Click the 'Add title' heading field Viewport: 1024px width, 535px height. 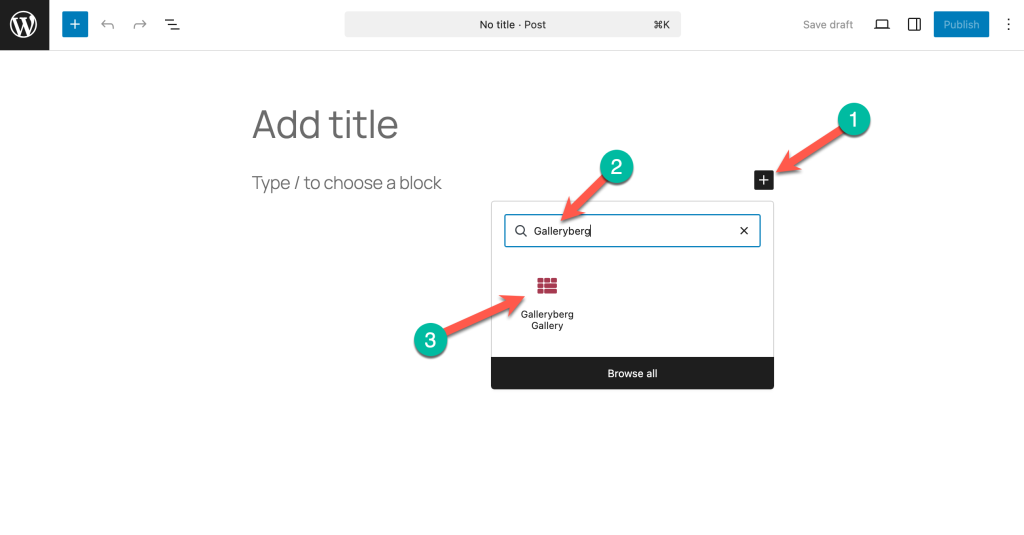click(x=325, y=124)
